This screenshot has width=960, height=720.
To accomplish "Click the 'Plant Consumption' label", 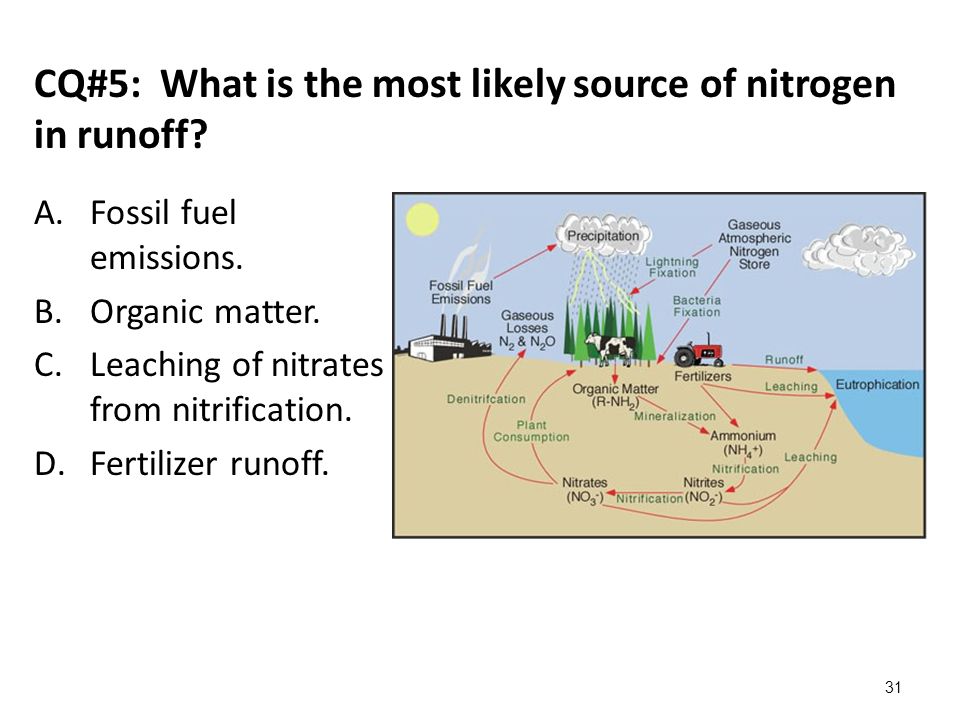I will (x=531, y=431).
